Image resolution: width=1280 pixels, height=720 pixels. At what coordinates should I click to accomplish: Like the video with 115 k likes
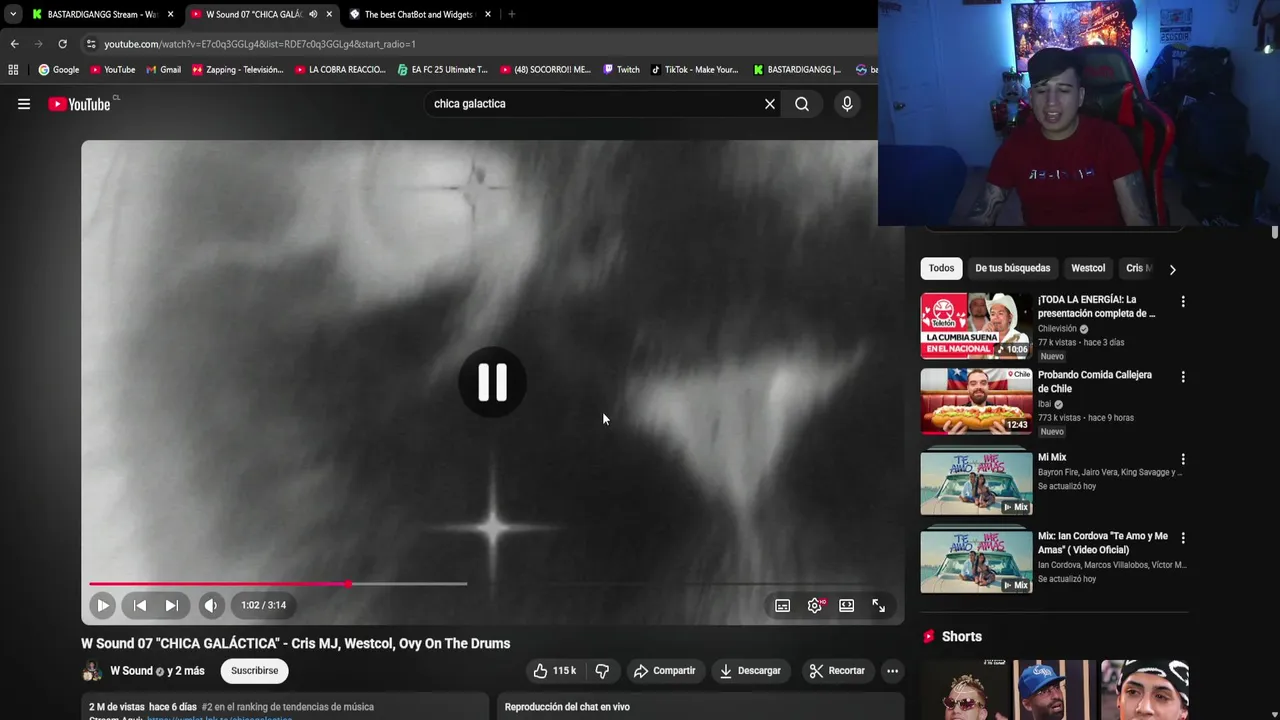tap(554, 671)
